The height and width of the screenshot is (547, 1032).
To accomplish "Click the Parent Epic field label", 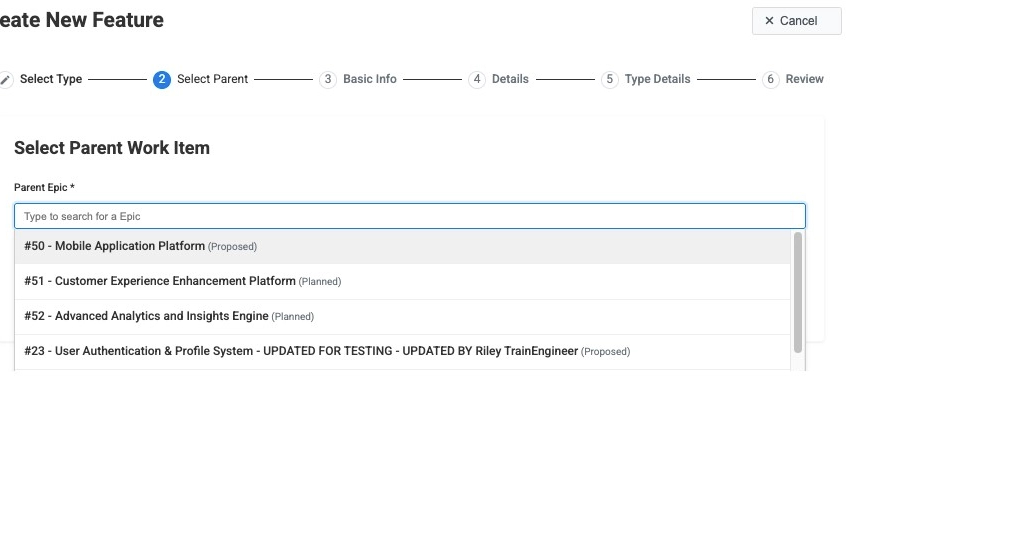I will pyautogui.click(x=44, y=188).
